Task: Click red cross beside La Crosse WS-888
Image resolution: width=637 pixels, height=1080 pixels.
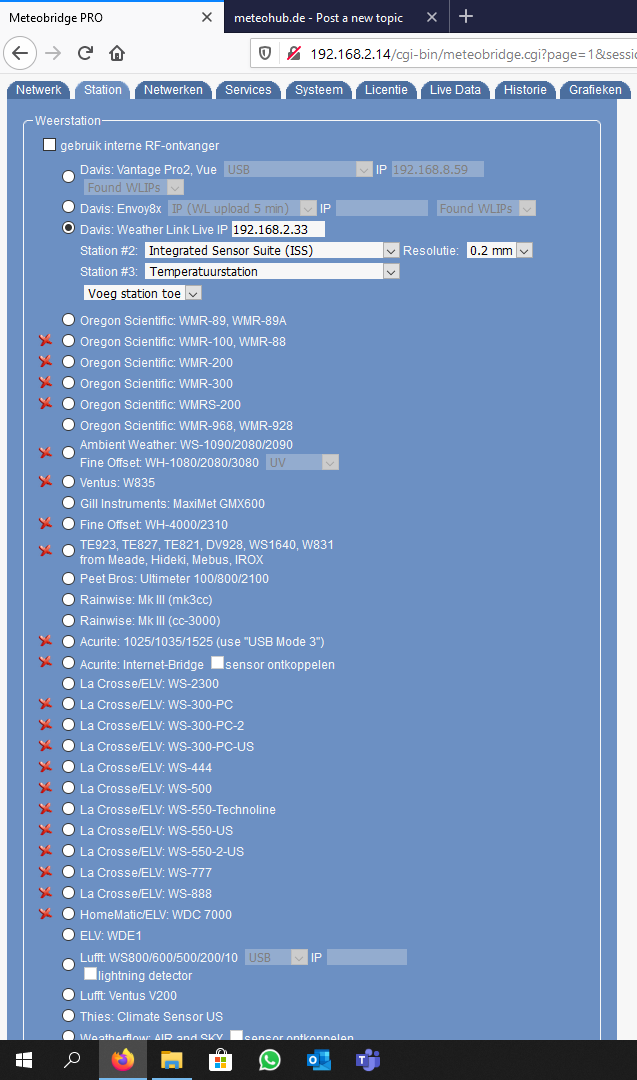Action: point(45,893)
